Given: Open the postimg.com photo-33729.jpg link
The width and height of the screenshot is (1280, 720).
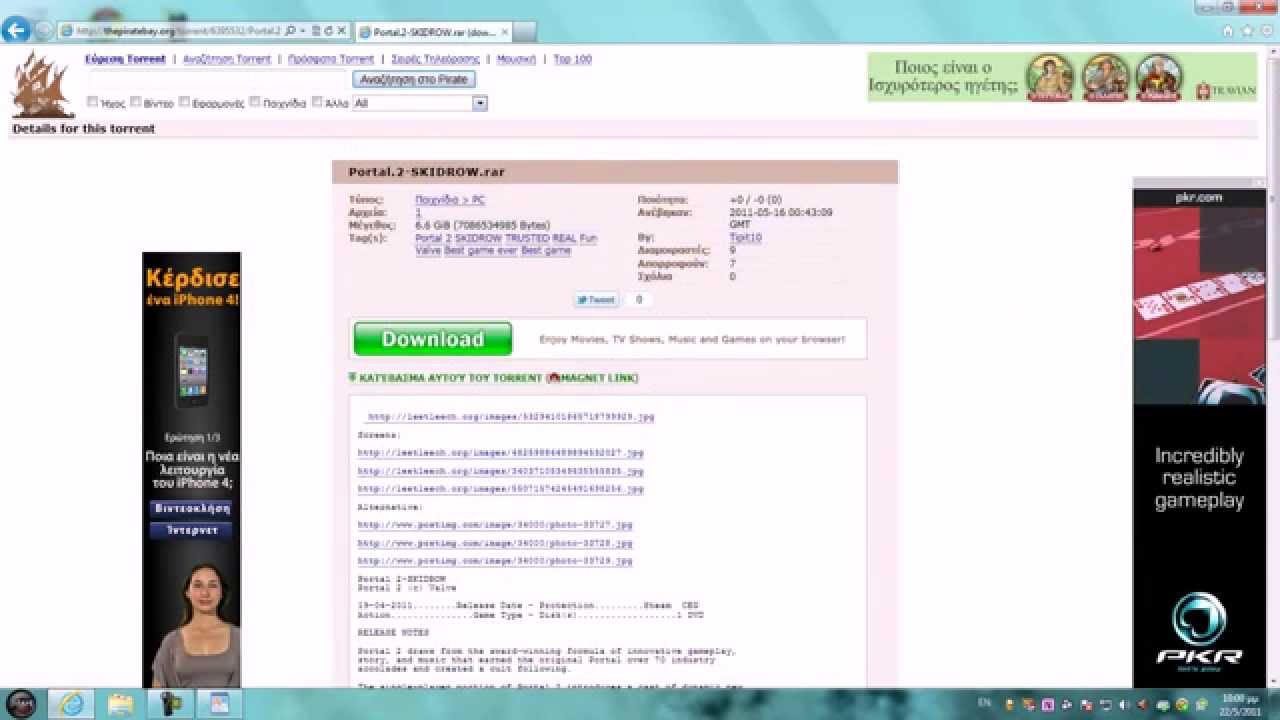Looking at the screenshot, I should coord(495,561).
